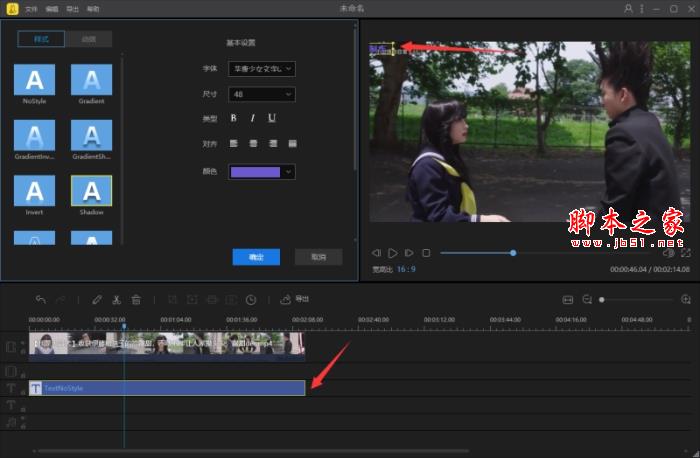This screenshot has height=458, width=700.
Task: Expand the 尺寸 size dropdown showing 48
Action: tap(262, 94)
